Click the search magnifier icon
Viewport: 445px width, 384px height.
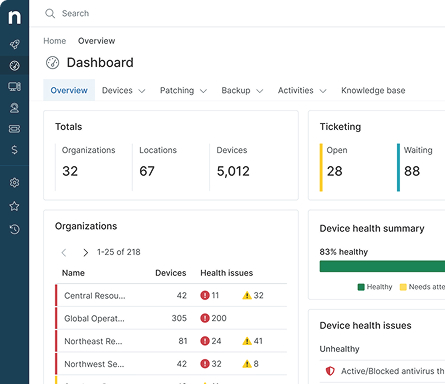point(50,14)
